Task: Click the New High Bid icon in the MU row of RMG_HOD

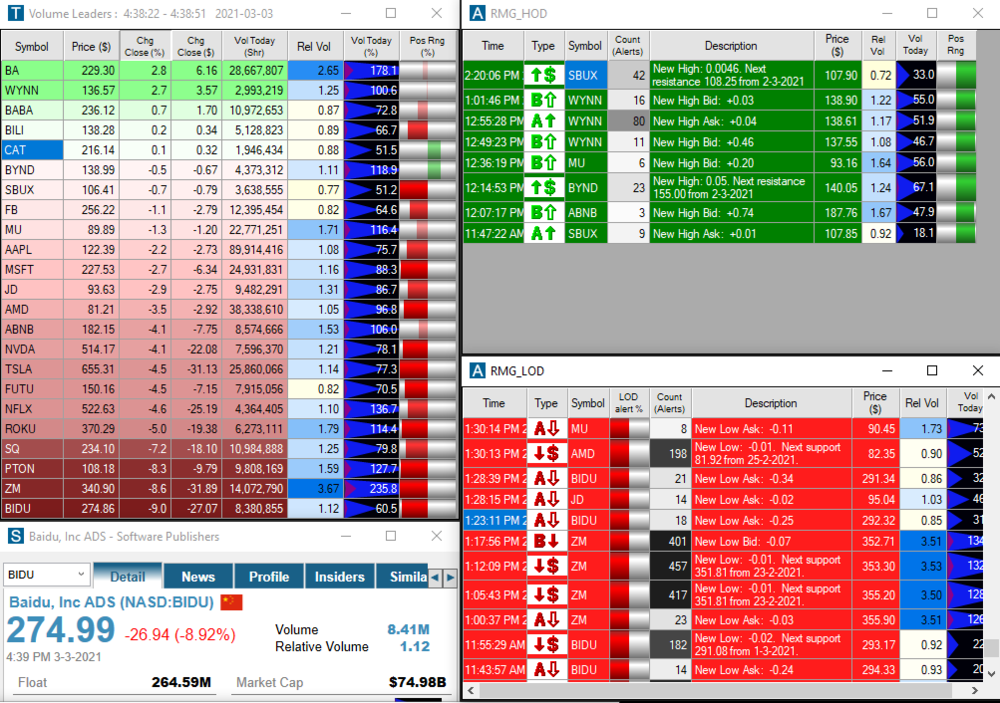Action: pyautogui.click(x=543, y=163)
